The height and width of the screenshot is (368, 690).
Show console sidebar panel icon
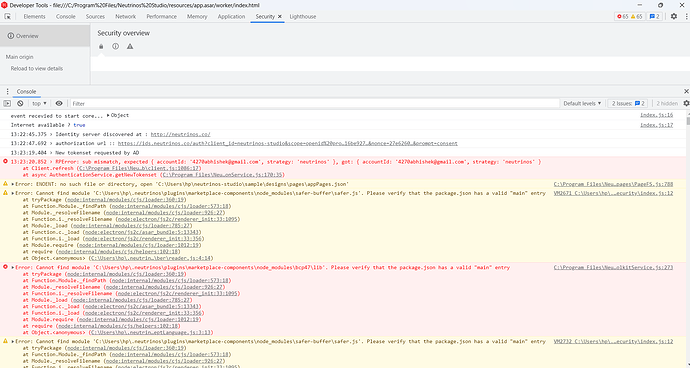pyautogui.click(x=7, y=103)
